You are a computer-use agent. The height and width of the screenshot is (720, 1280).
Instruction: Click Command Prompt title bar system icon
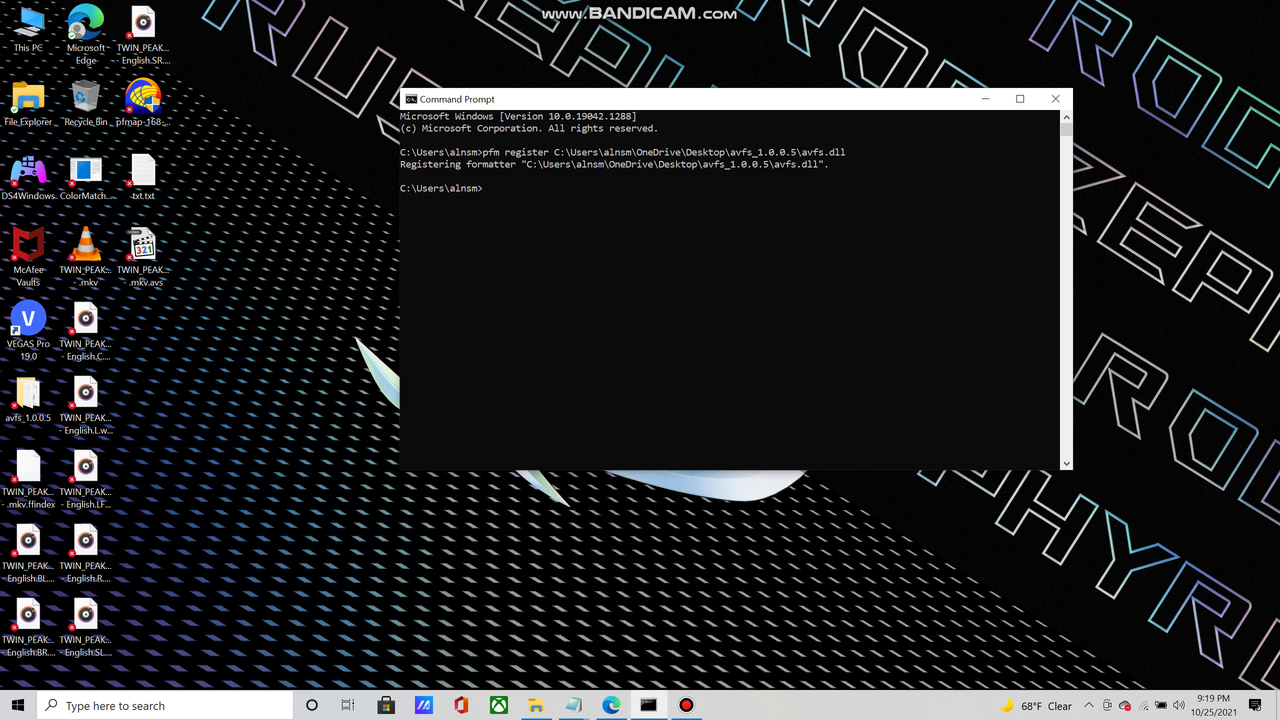(x=410, y=99)
